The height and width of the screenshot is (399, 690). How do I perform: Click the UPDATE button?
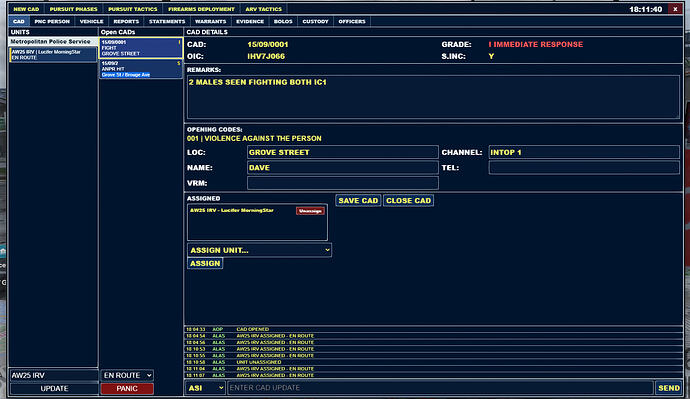click(54, 388)
